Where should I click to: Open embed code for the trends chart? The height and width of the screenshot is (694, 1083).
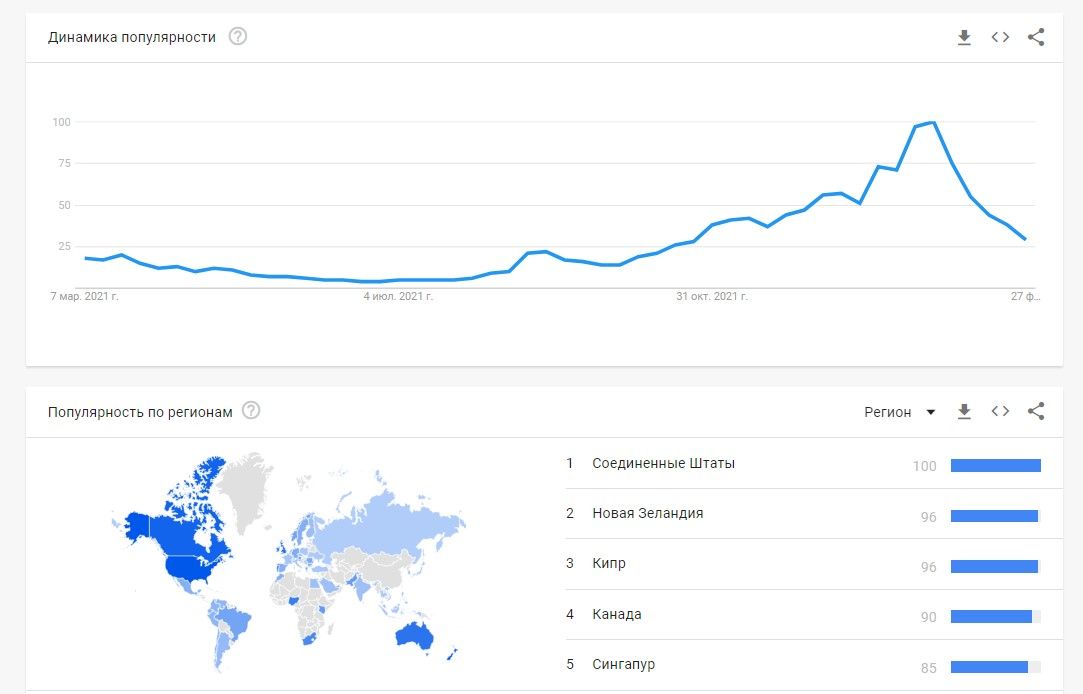point(1000,37)
